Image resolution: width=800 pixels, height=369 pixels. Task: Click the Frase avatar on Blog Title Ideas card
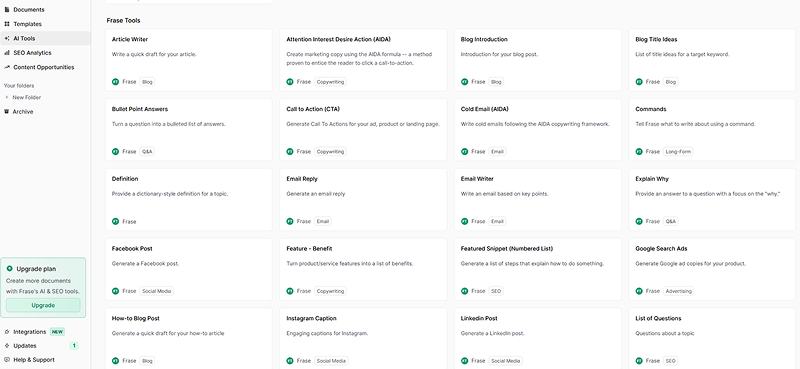(x=639, y=82)
